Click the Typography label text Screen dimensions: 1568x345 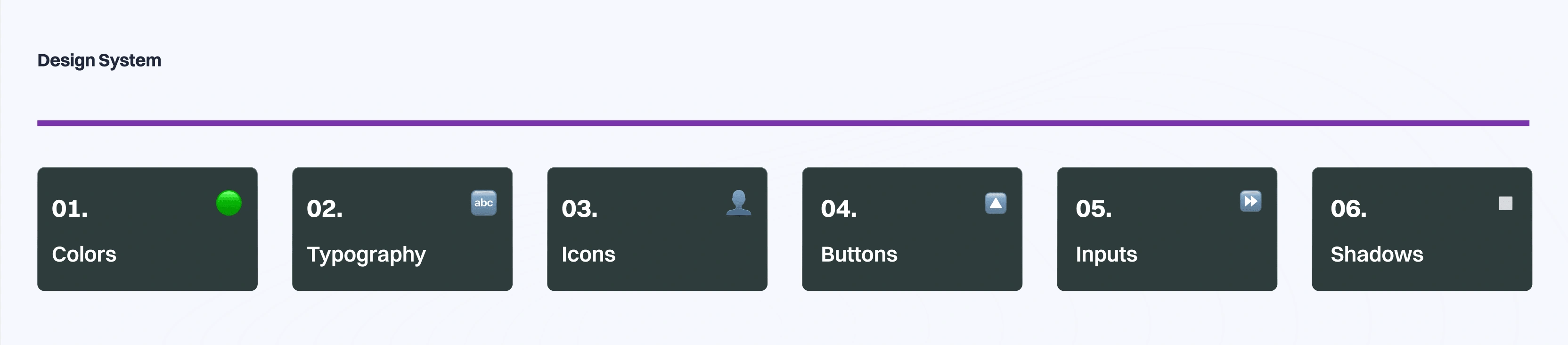(367, 255)
